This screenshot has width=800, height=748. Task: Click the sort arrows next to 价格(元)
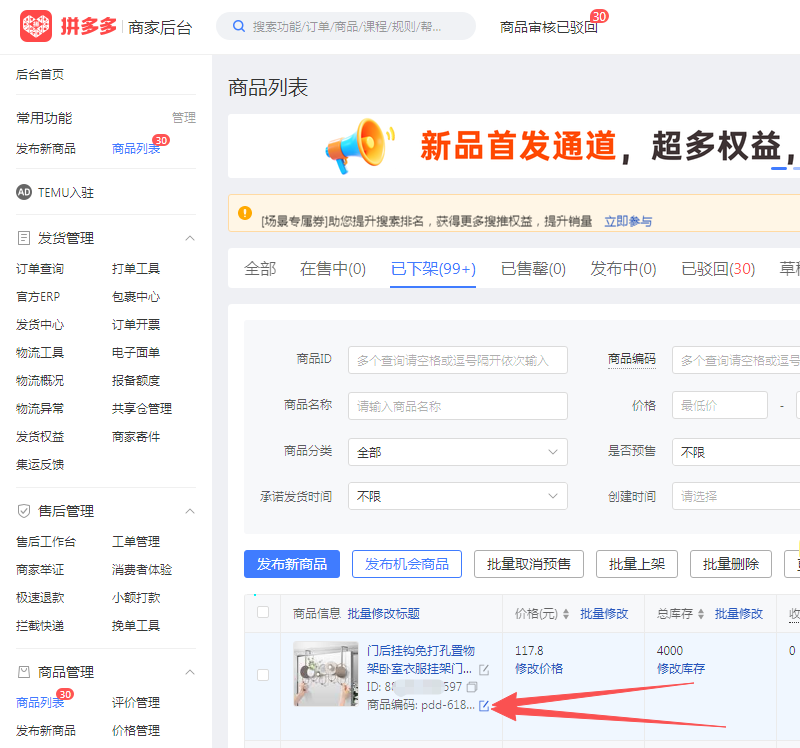pos(568,614)
